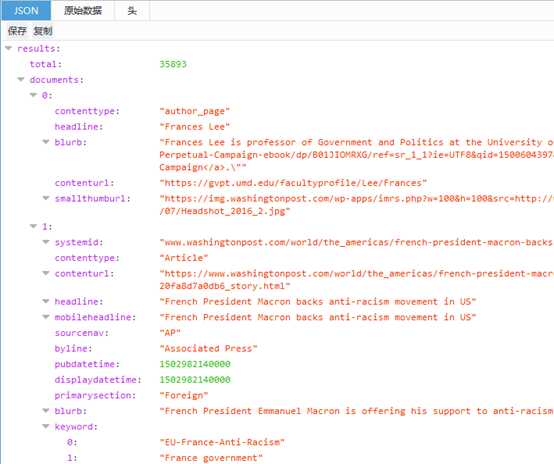Open the 头 headers tab

132,11
